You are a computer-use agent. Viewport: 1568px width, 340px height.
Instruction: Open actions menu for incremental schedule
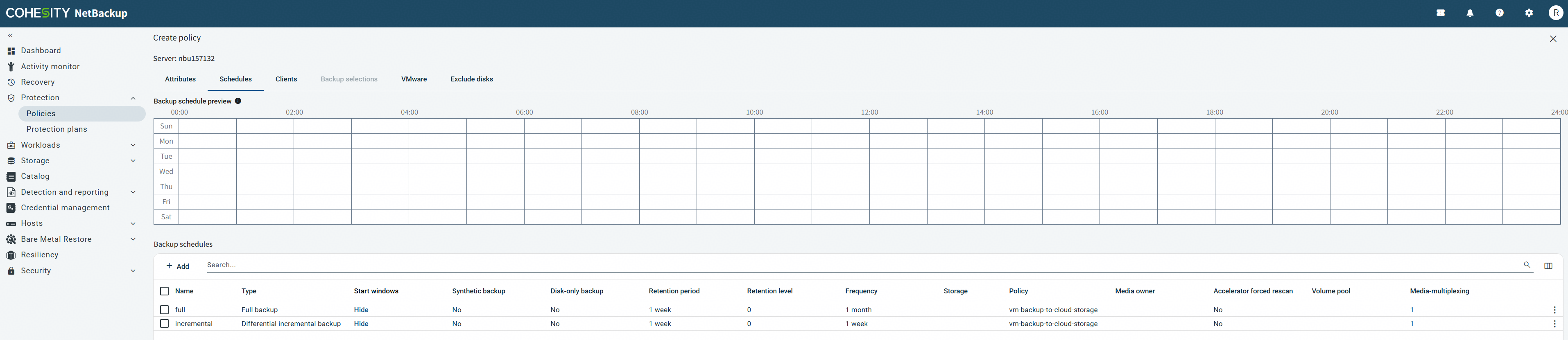pyautogui.click(x=1554, y=324)
